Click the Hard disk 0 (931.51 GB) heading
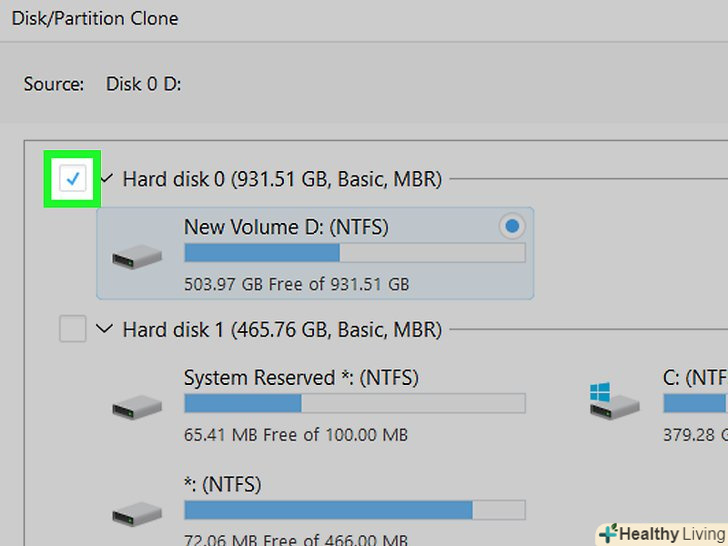Viewport: 728px width, 546px height. pos(281,179)
